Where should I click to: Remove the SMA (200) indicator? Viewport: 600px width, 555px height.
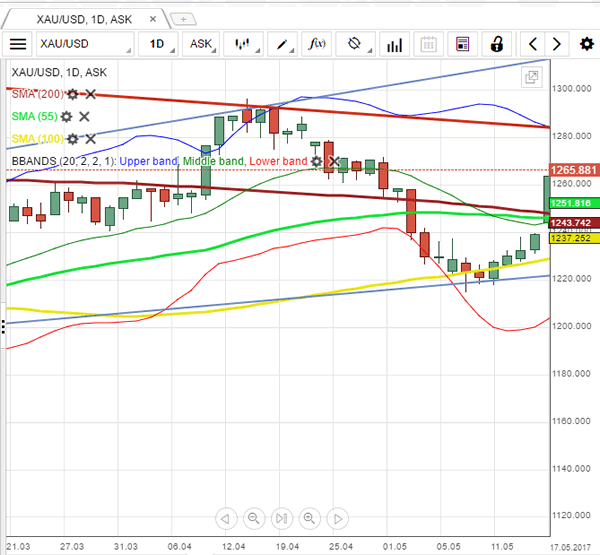[x=90, y=94]
